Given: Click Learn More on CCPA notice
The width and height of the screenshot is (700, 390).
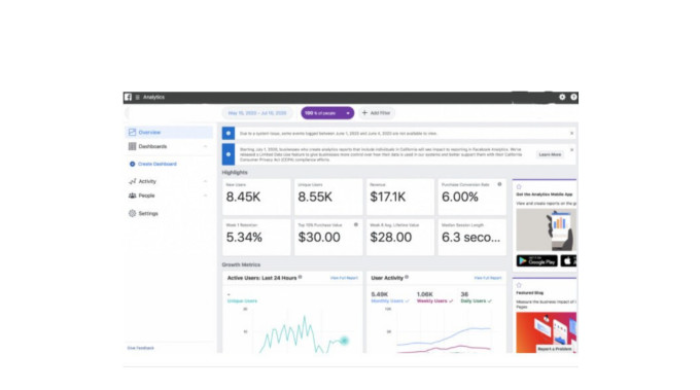Looking at the screenshot, I should [x=550, y=154].
